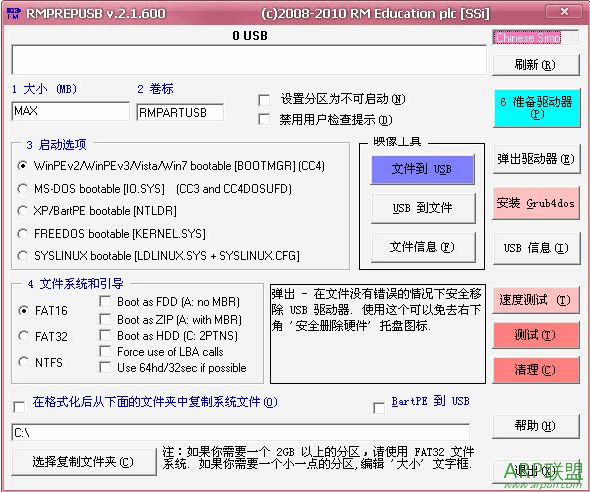Open USB 信息 (I) info button
Screen dimensions: 590x492
pyautogui.click(x=536, y=248)
